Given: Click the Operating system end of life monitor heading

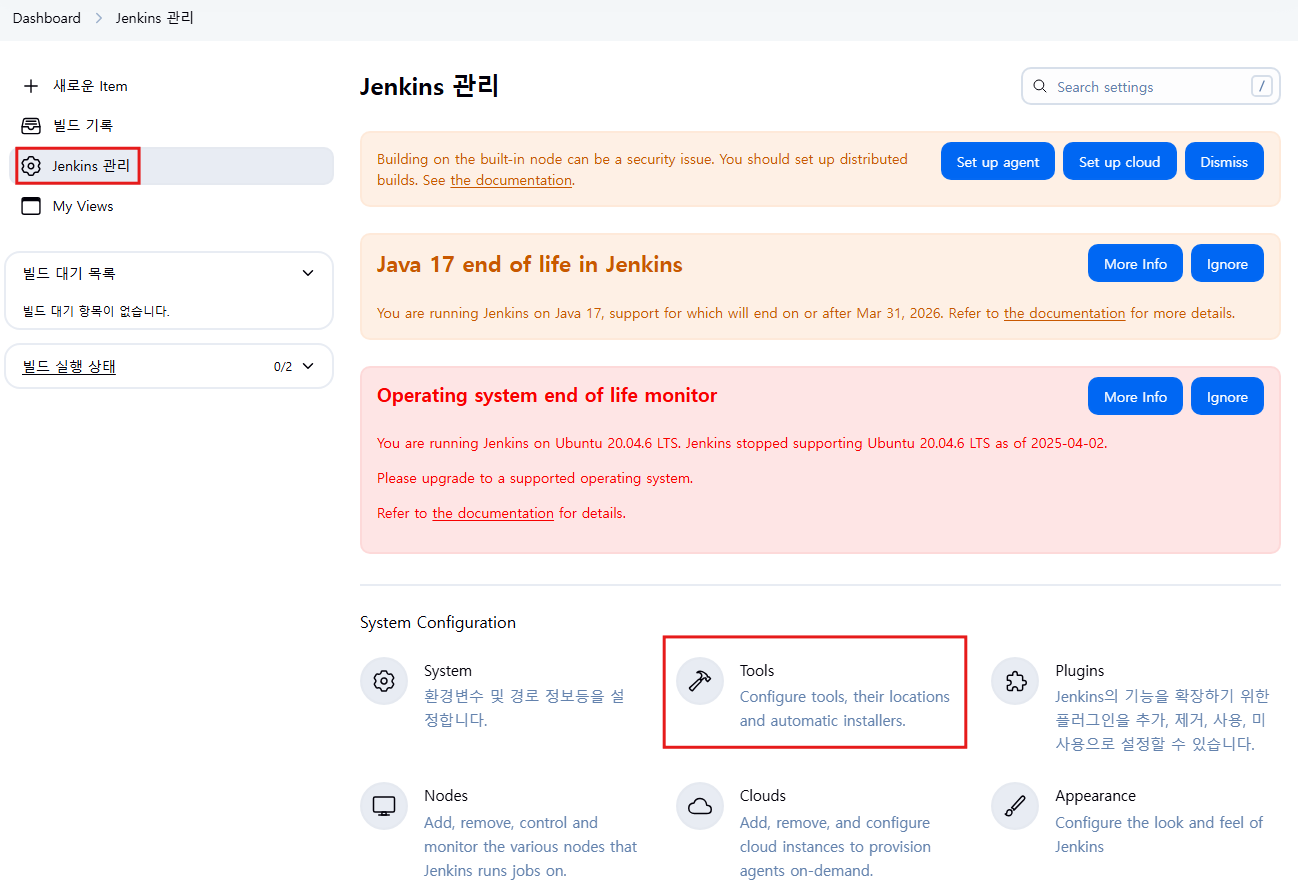Looking at the screenshot, I should coord(547,395).
